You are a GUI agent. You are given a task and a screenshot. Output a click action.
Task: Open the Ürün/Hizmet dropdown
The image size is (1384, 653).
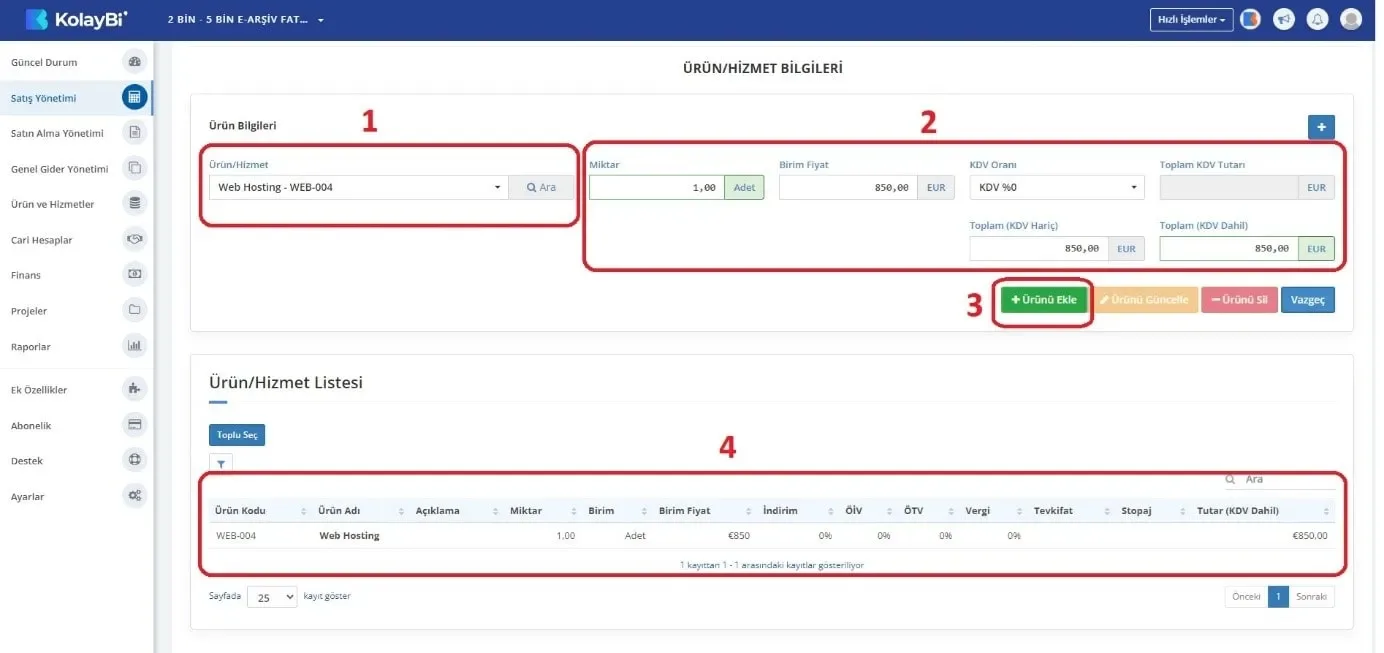point(358,187)
